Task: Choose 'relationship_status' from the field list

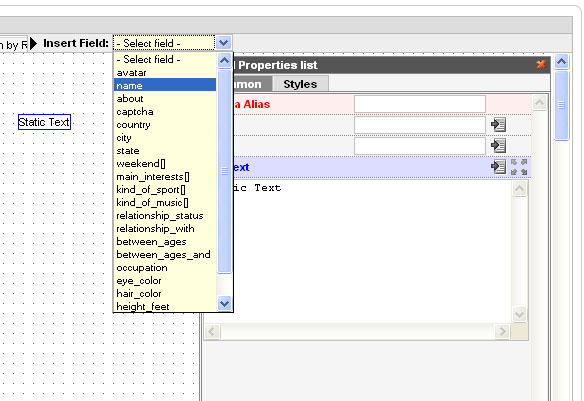Action: click(x=165, y=216)
